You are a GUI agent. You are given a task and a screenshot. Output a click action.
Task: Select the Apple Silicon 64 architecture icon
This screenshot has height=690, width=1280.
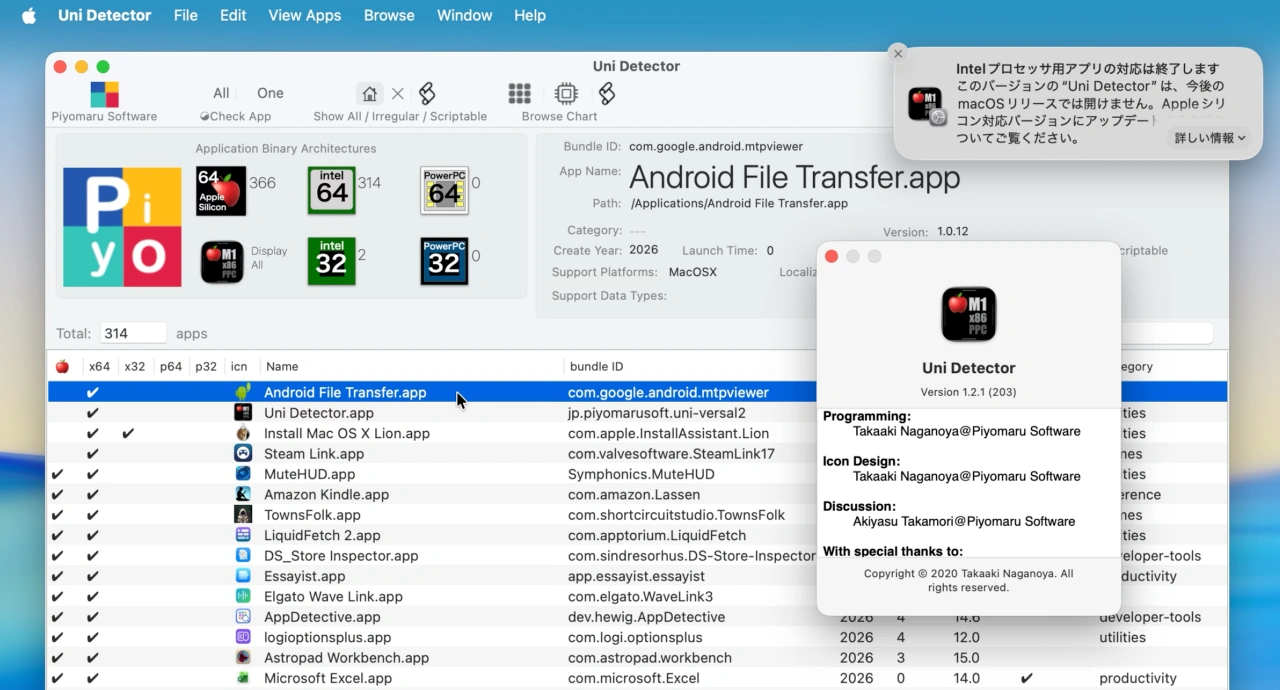(221, 191)
